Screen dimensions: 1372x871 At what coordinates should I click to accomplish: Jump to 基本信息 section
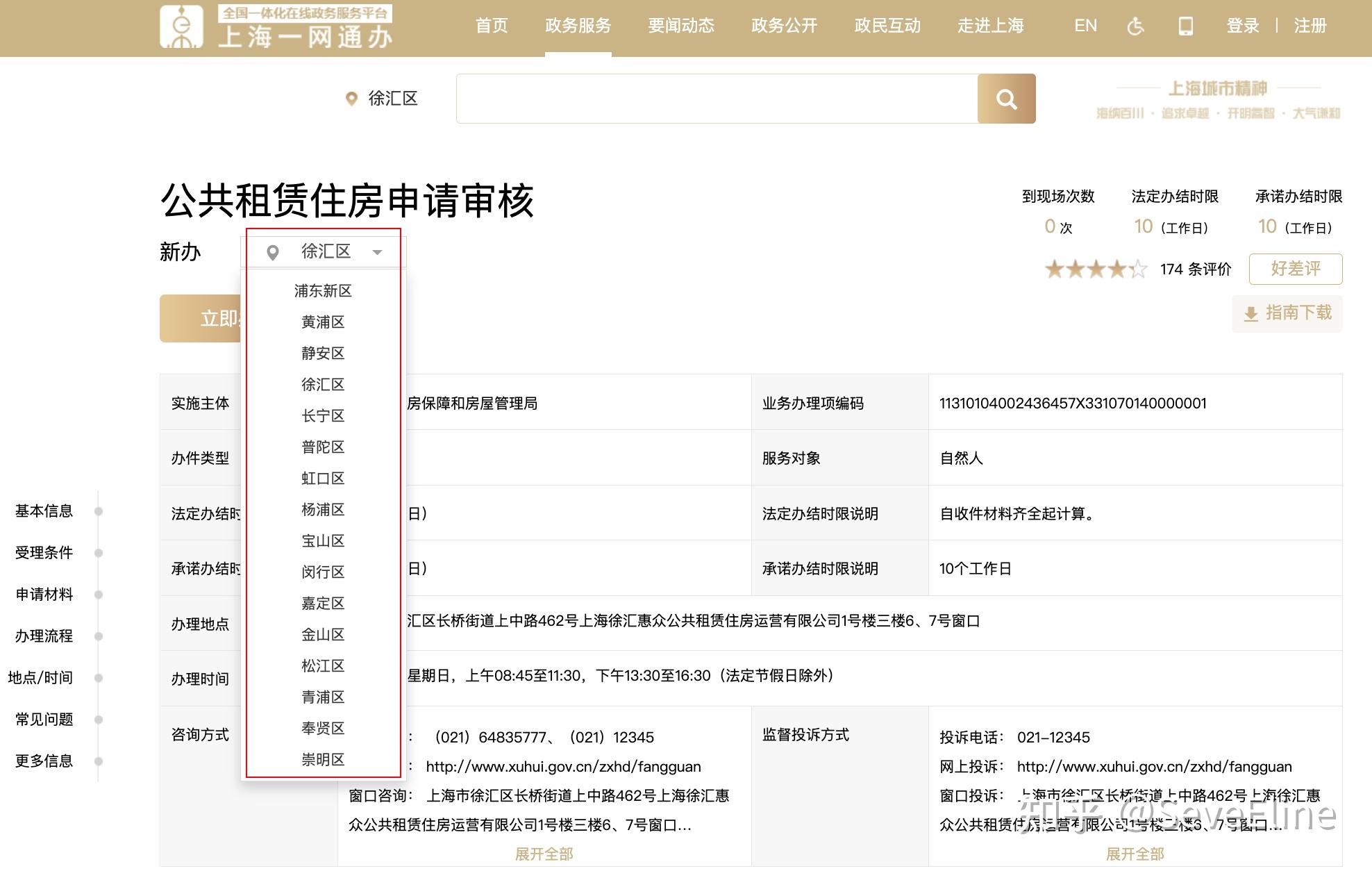pyautogui.click(x=44, y=511)
